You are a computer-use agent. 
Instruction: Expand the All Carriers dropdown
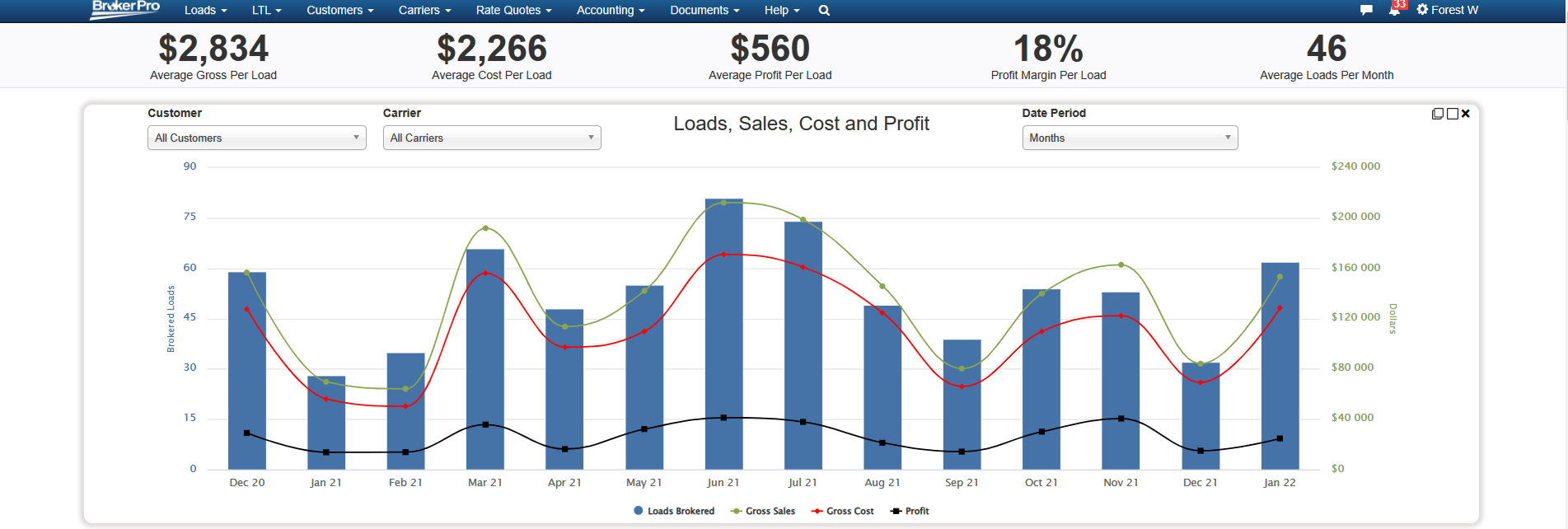tap(492, 138)
